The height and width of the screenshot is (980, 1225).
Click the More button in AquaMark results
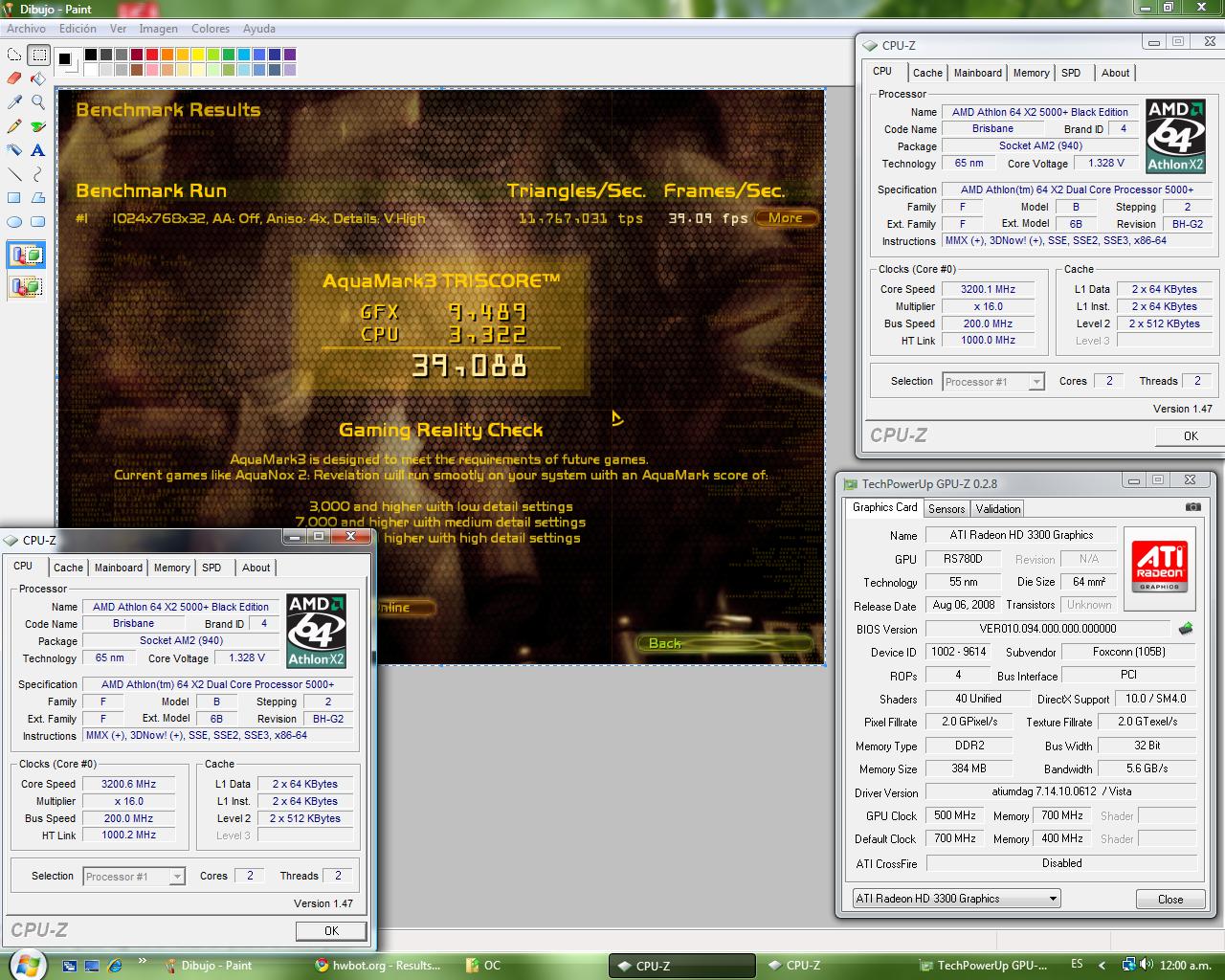[786, 218]
